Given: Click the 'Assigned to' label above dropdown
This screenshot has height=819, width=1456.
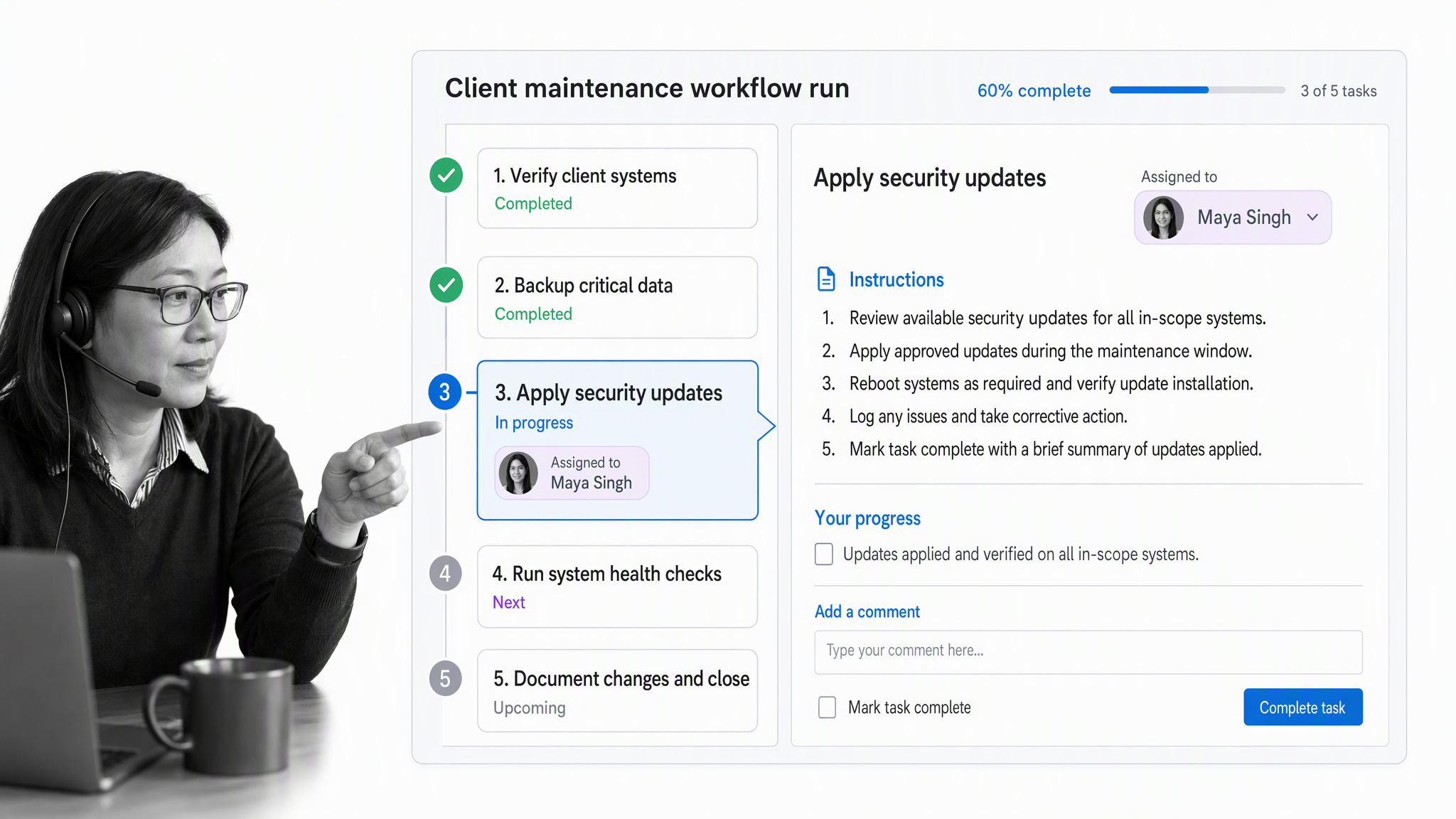Looking at the screenshot, I should point(1179,176).
